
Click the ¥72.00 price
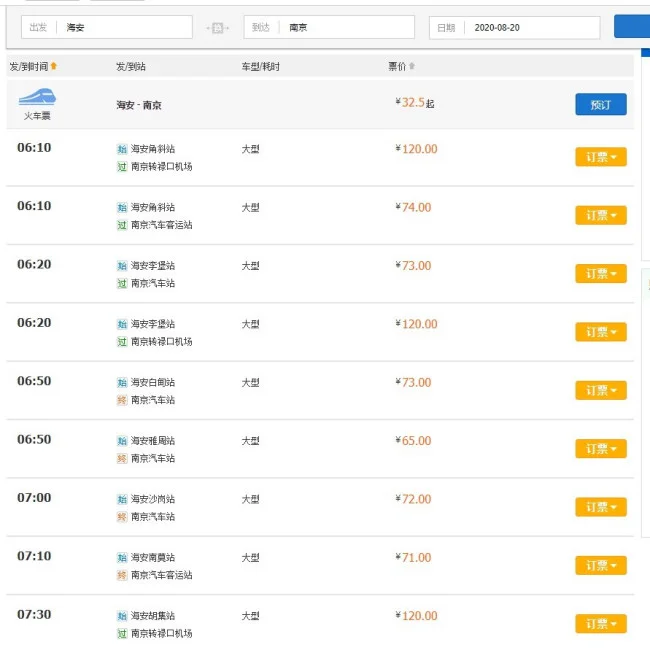pyautogui.click(x=413, y=499)
